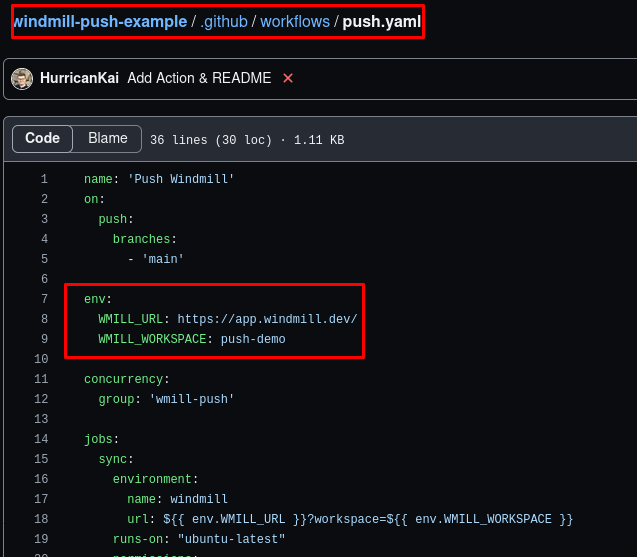The width and height of the screenshot is (637, 557).
Task: Select line number 9
Action: click(x=44, y=339)
